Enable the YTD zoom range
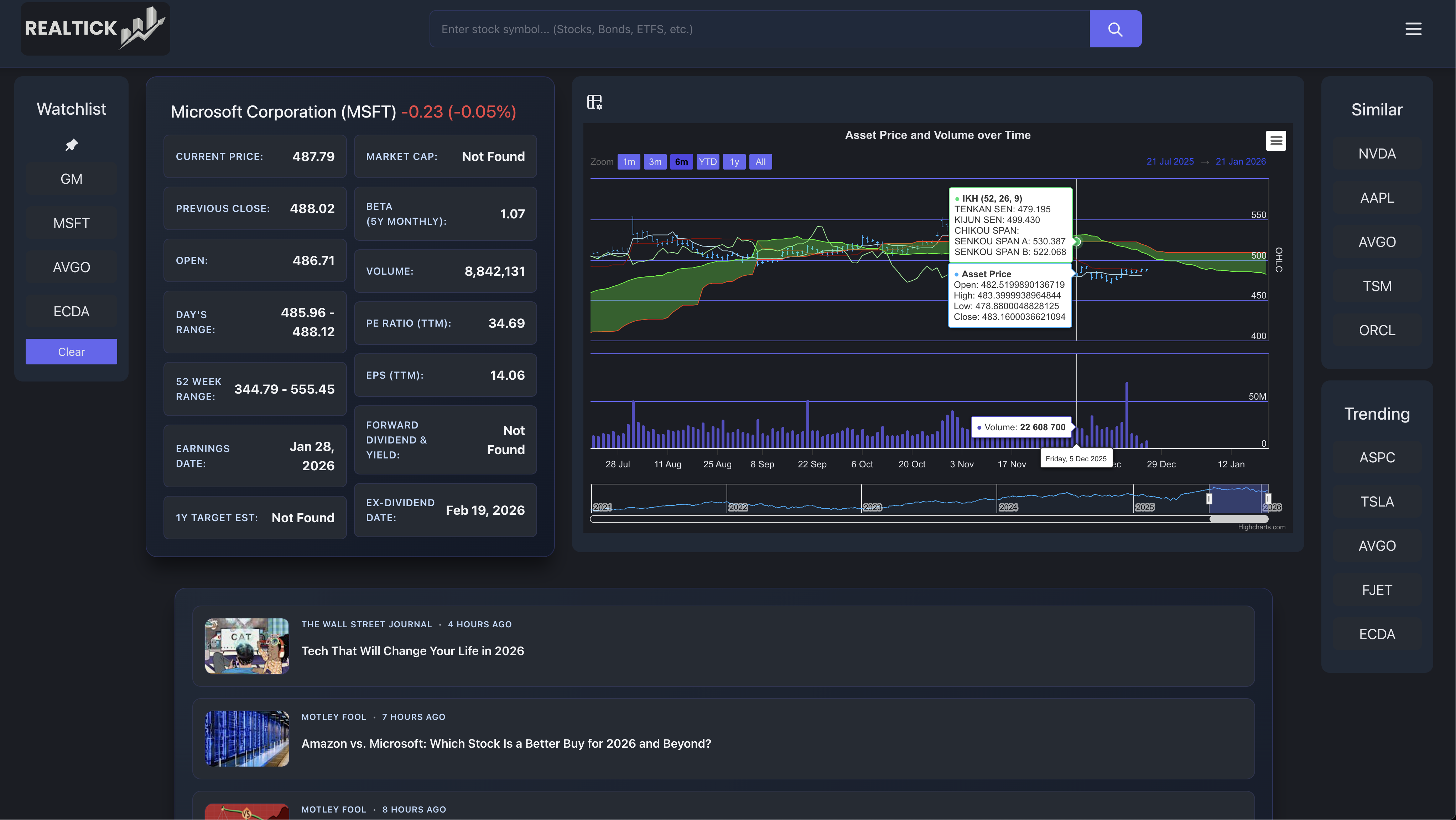This screenshot has width=1456, height=820. click(708, 162)
